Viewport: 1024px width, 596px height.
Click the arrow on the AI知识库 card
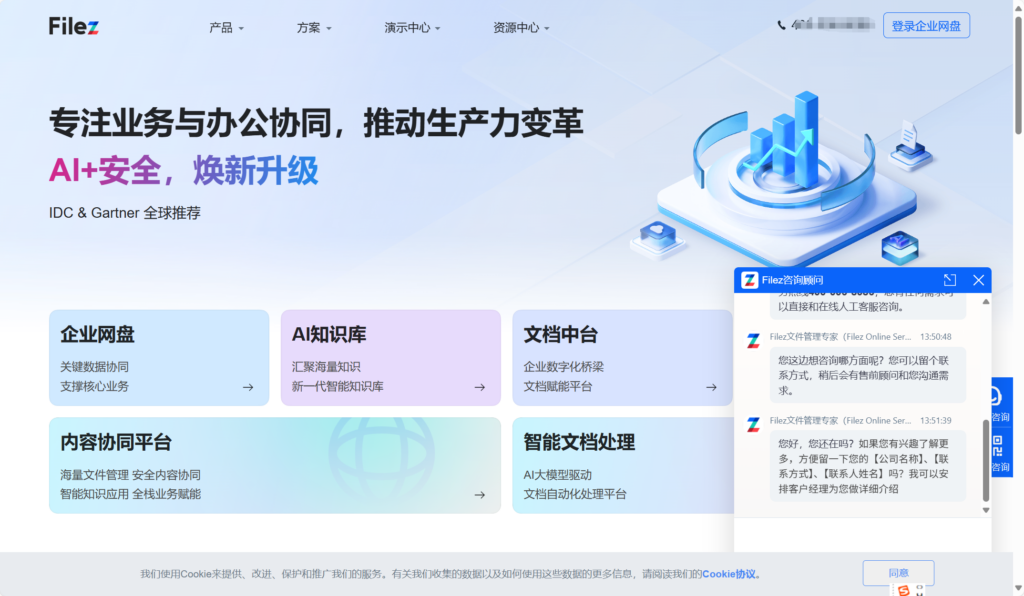[x=480, y=387]
